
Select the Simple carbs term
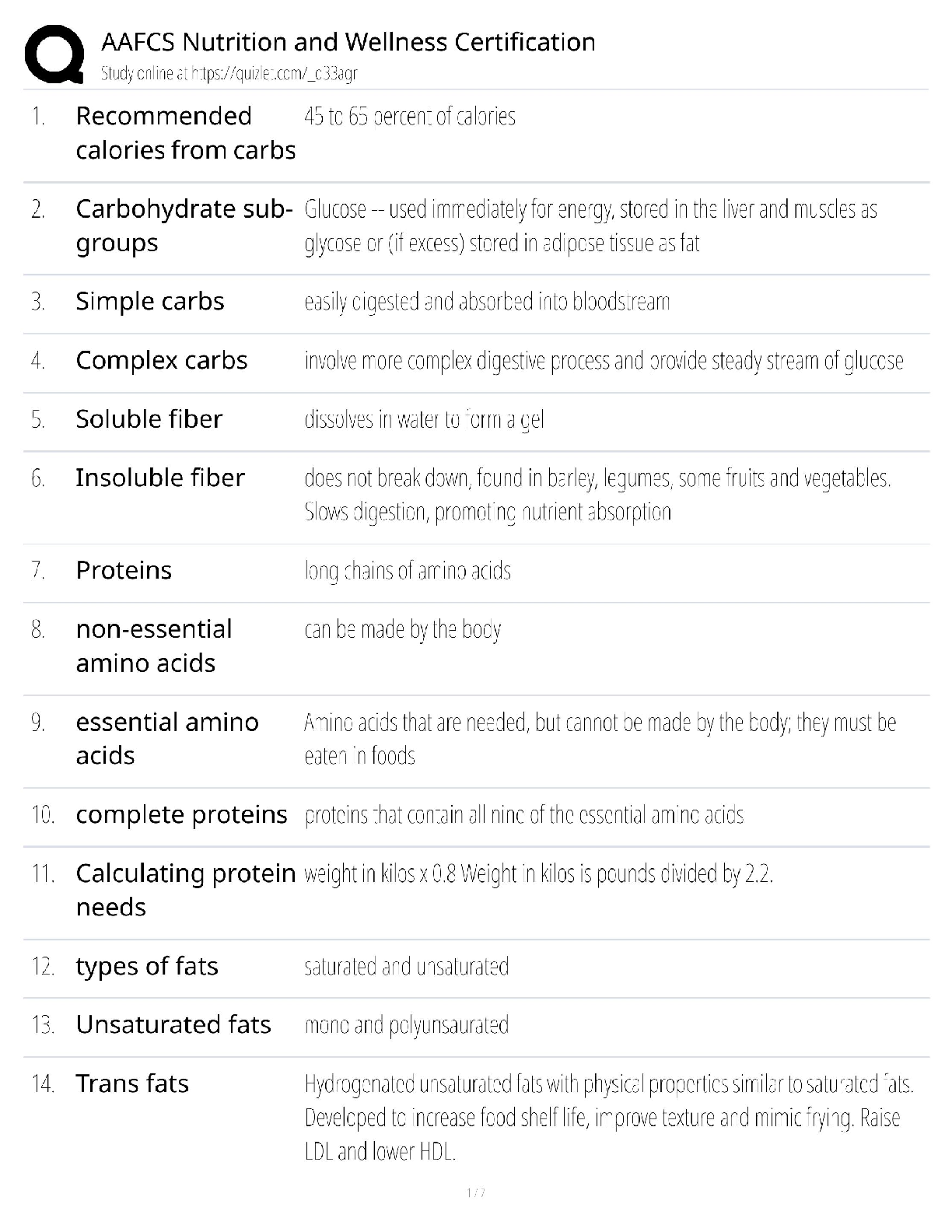pyautogui.click(x=150, y=302)
